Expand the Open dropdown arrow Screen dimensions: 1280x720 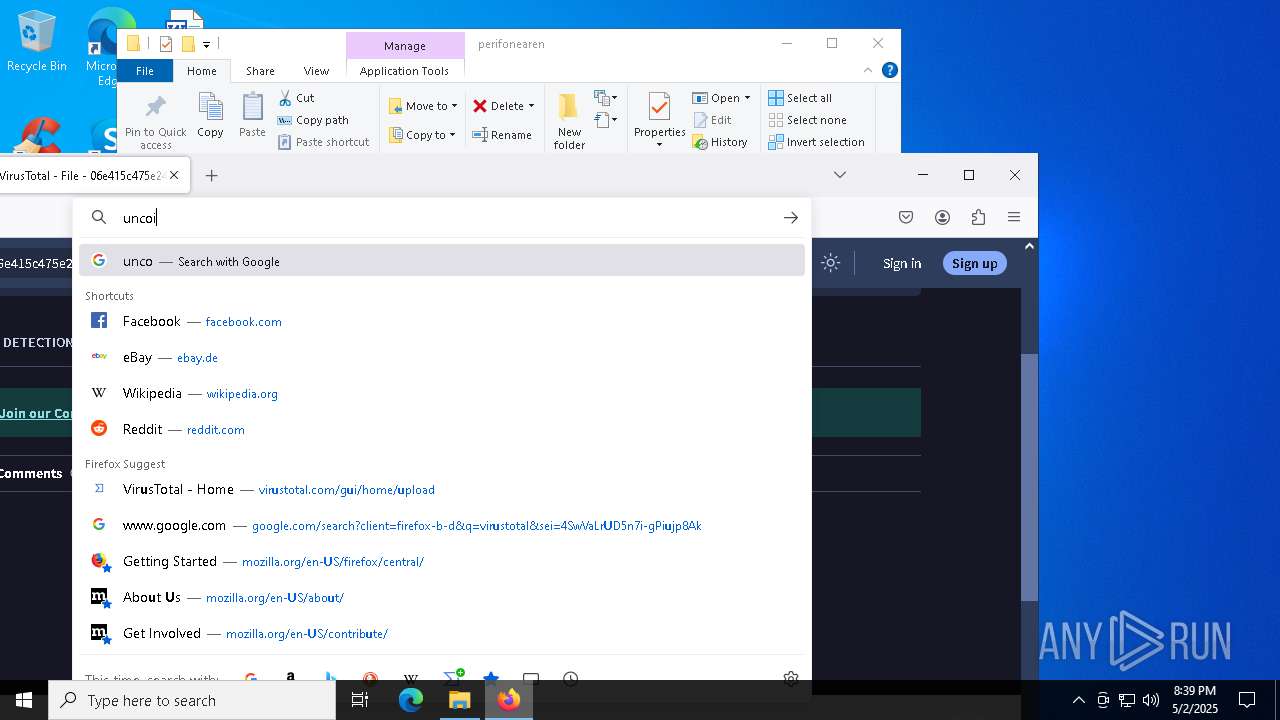pos(747,98)
